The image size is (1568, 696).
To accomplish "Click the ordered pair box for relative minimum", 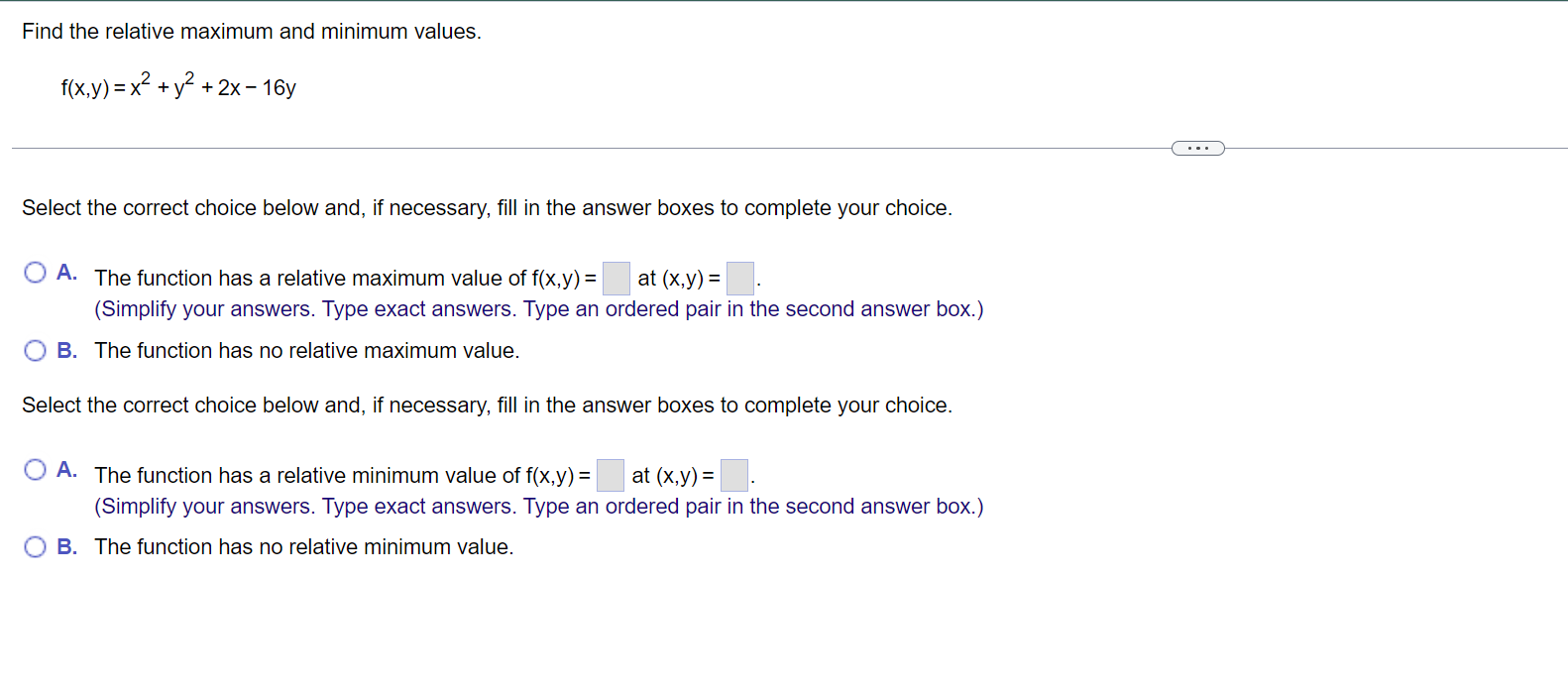I will tap(733, 476).
